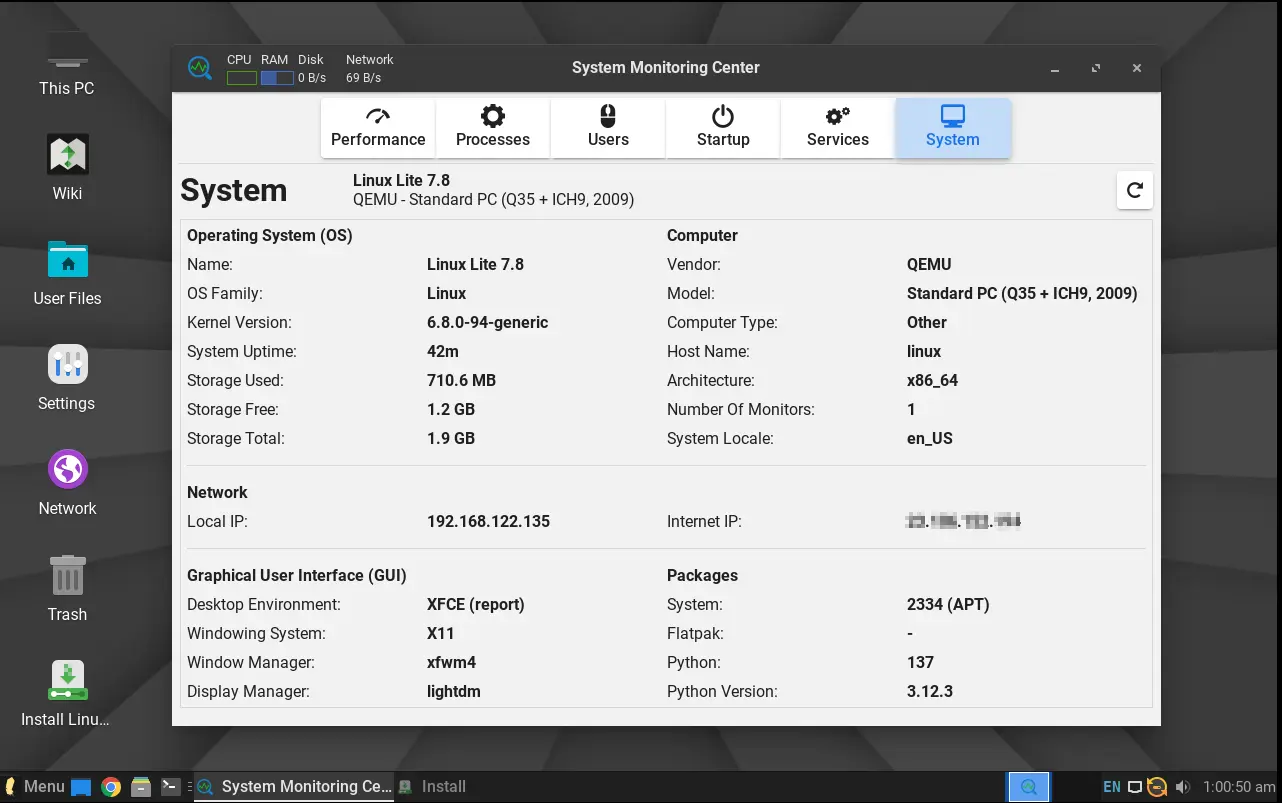Launch Chrome from the taskbar

point(111,787)
